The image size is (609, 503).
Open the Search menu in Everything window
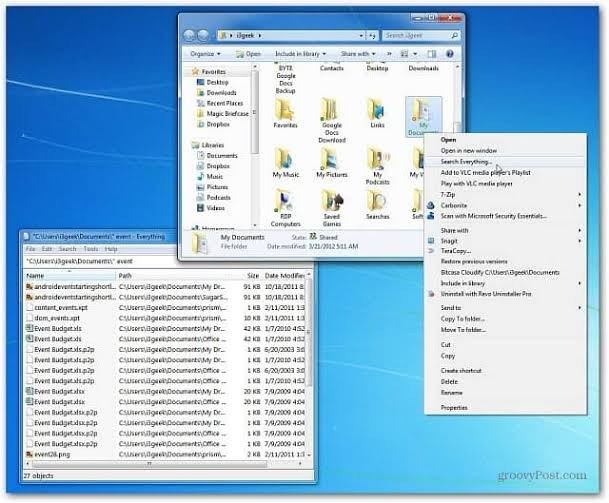(67, 249)
